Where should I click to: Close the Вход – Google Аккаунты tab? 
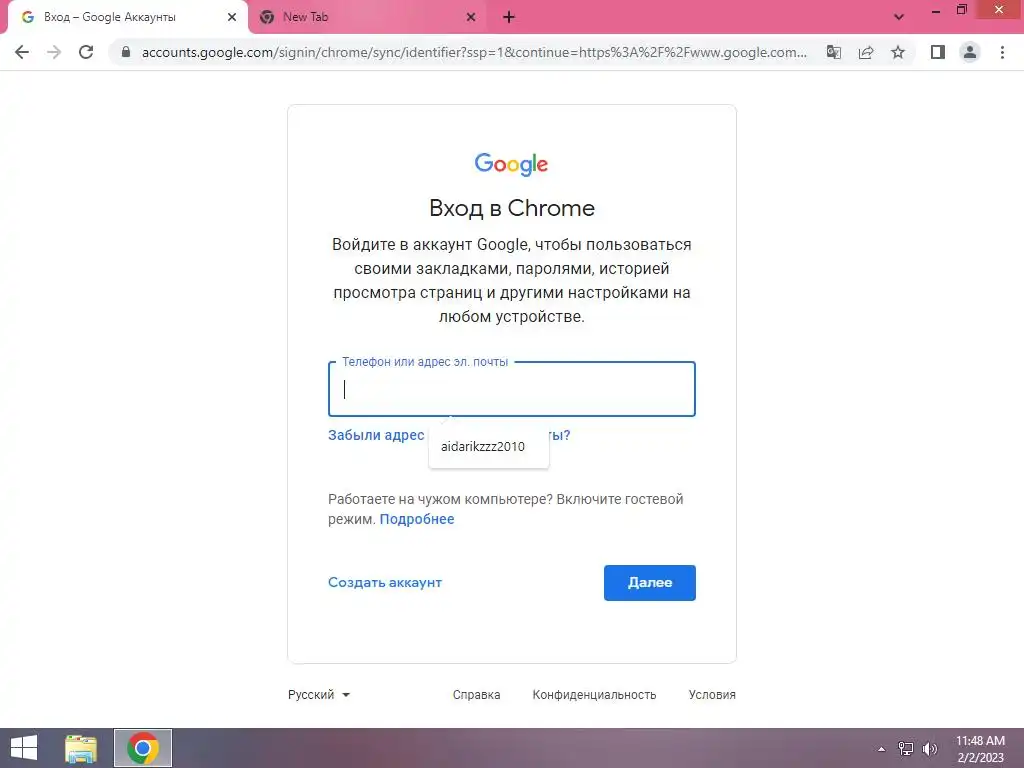(232, 17)
